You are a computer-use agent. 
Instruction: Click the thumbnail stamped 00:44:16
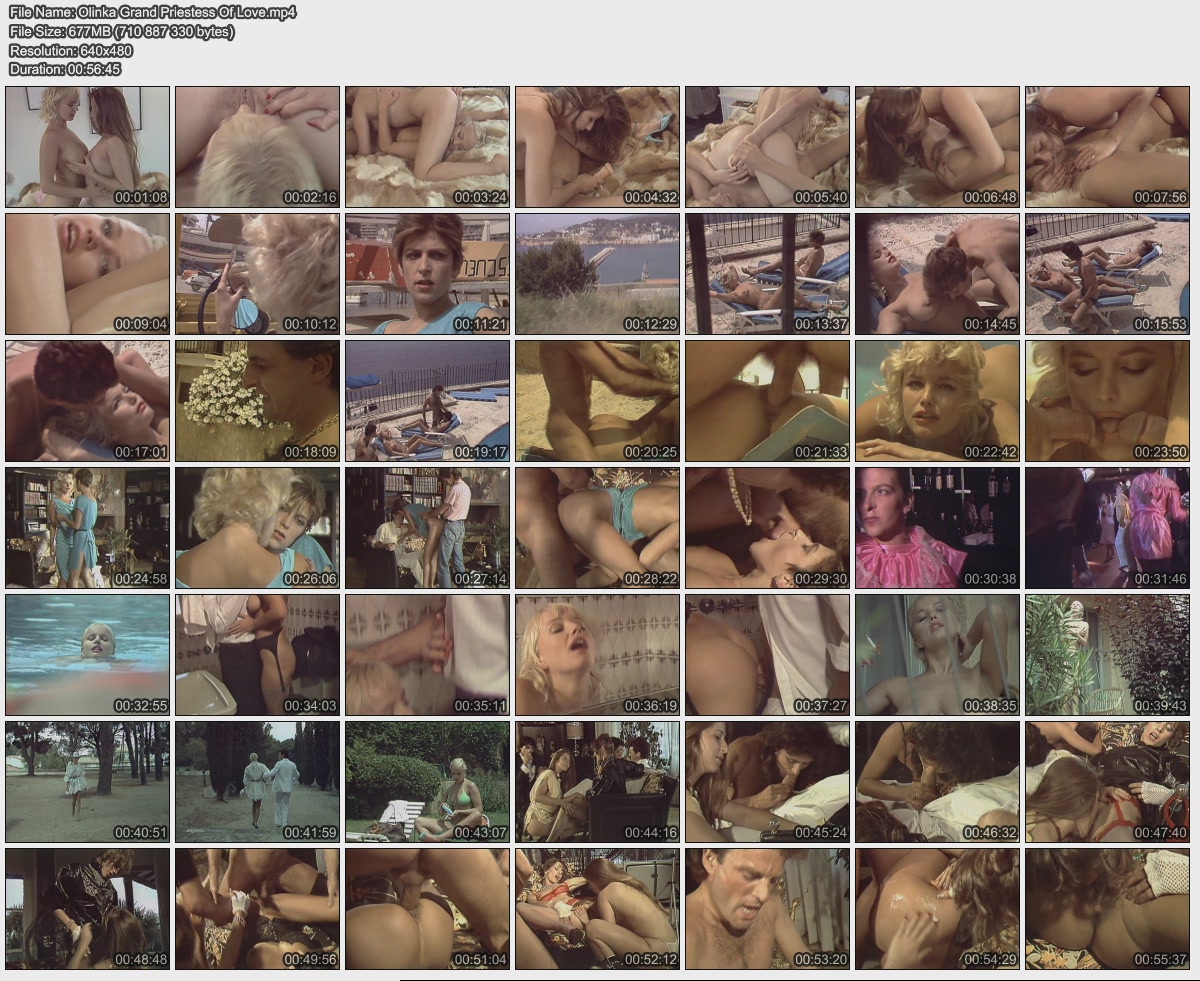coord(597,781)
